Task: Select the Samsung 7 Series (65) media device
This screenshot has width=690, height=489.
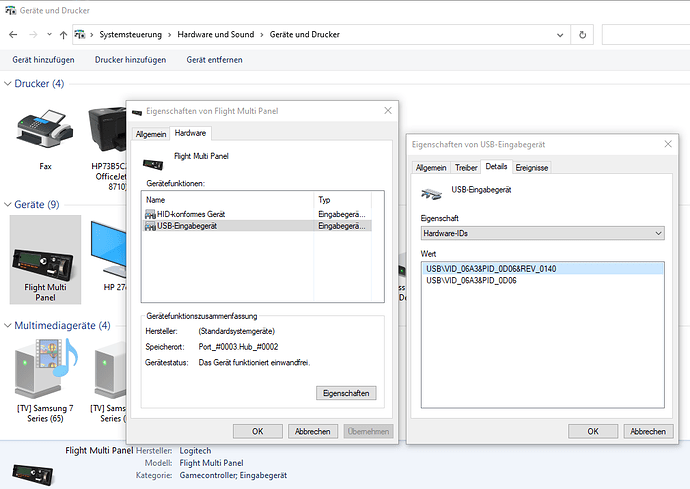Action: (x=45, y=370)
